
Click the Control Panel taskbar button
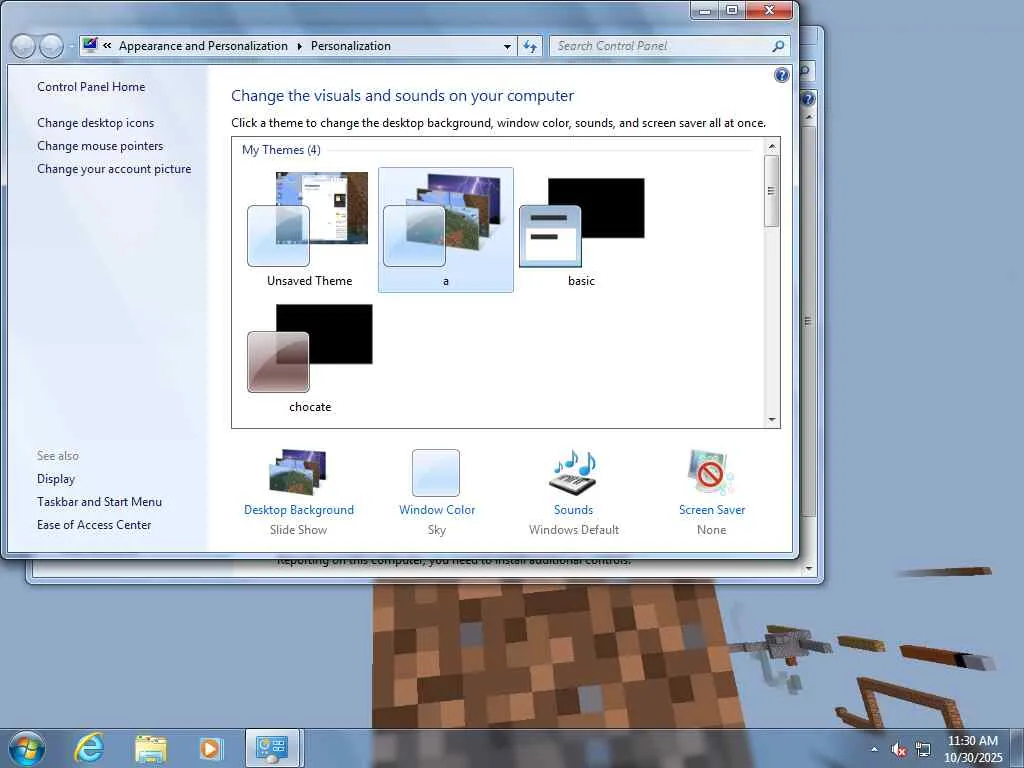[x=272, y=748]
